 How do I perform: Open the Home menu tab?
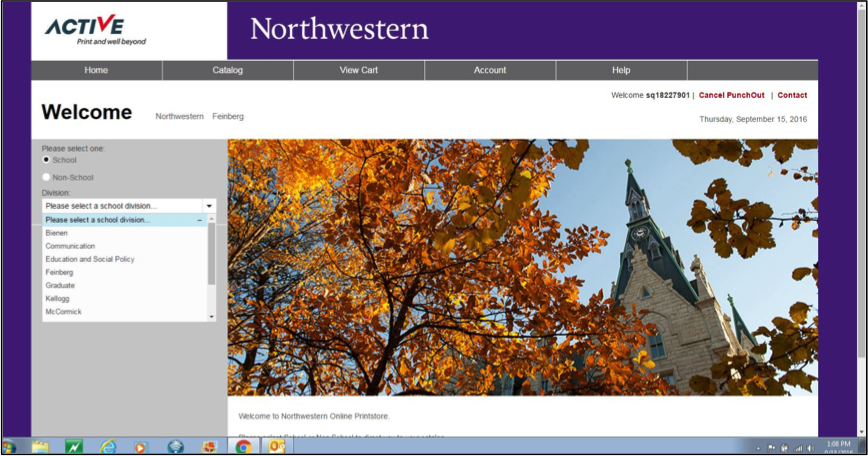96,70
